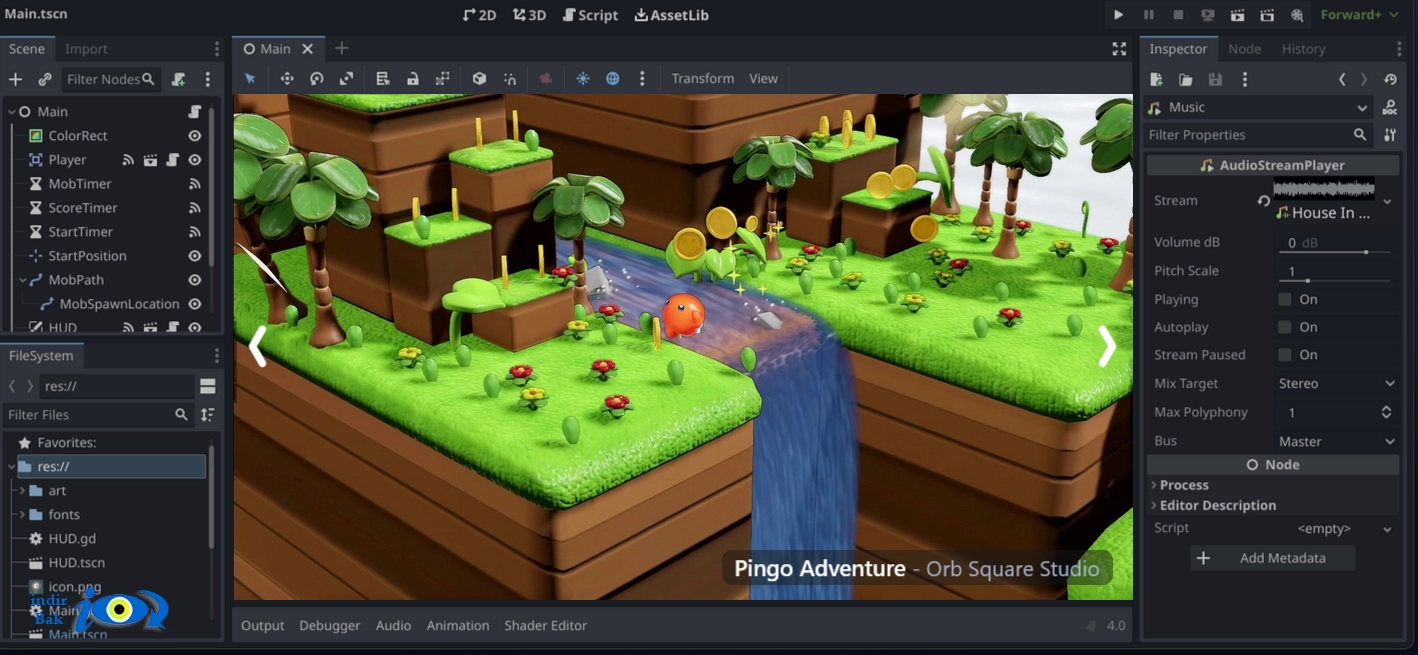Click the instantiate child scene link icon
The width and height of the screenshot is (1418, 655).
[45, 79]
